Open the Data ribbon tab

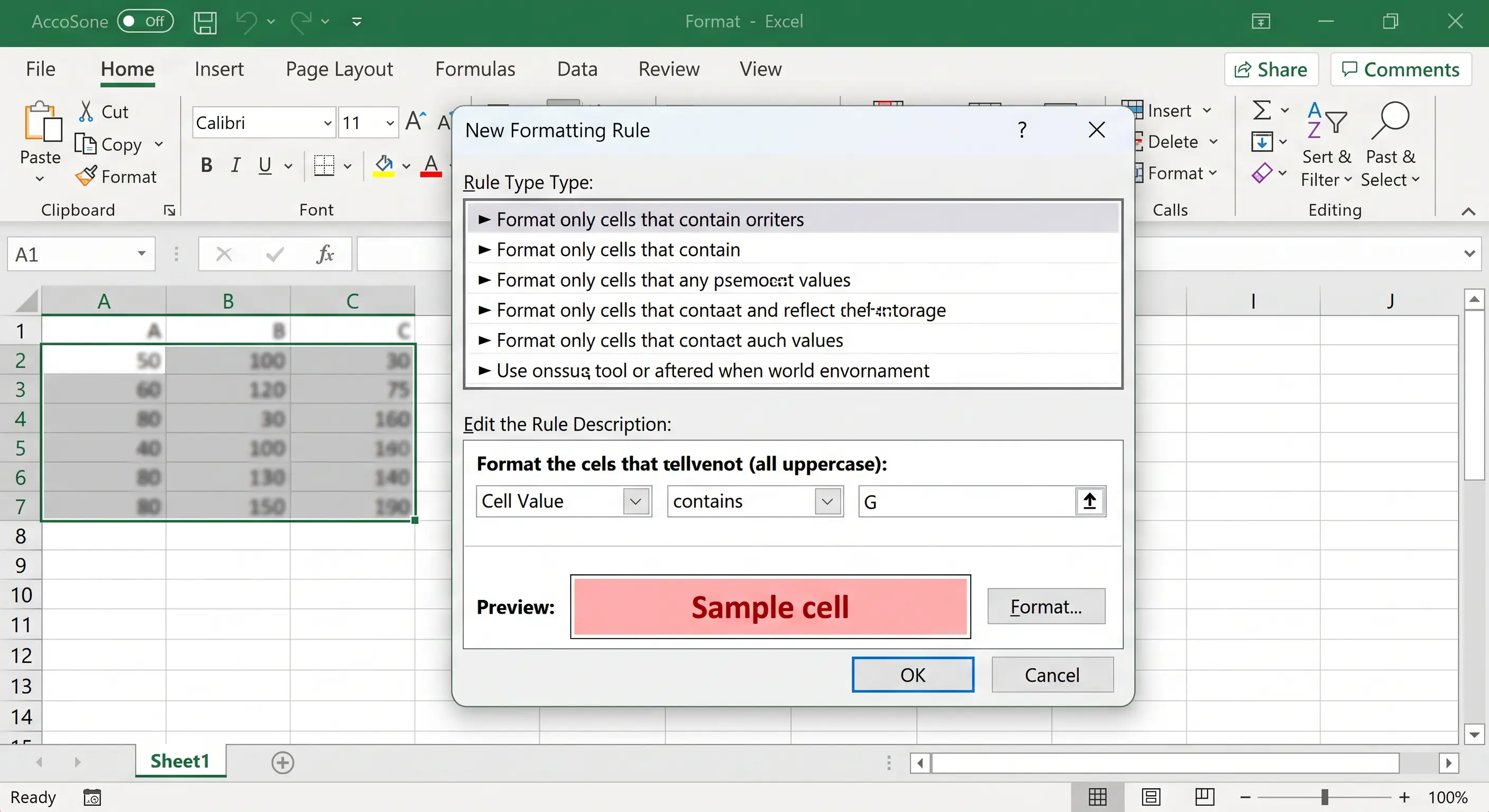[x=577, y=69]
